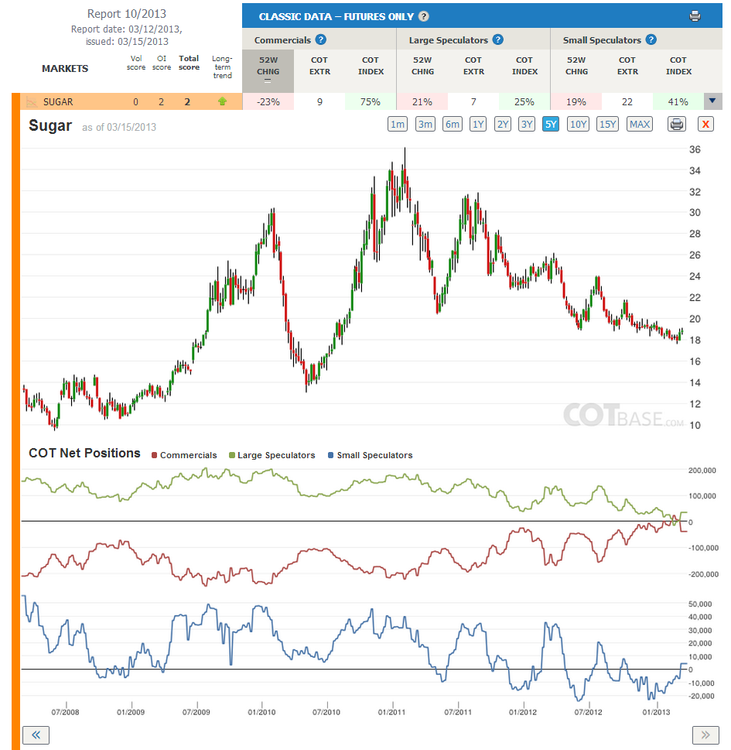The image size is (731, 750).
Task: Click the MARKETS column header
Action: coord(65,68)
